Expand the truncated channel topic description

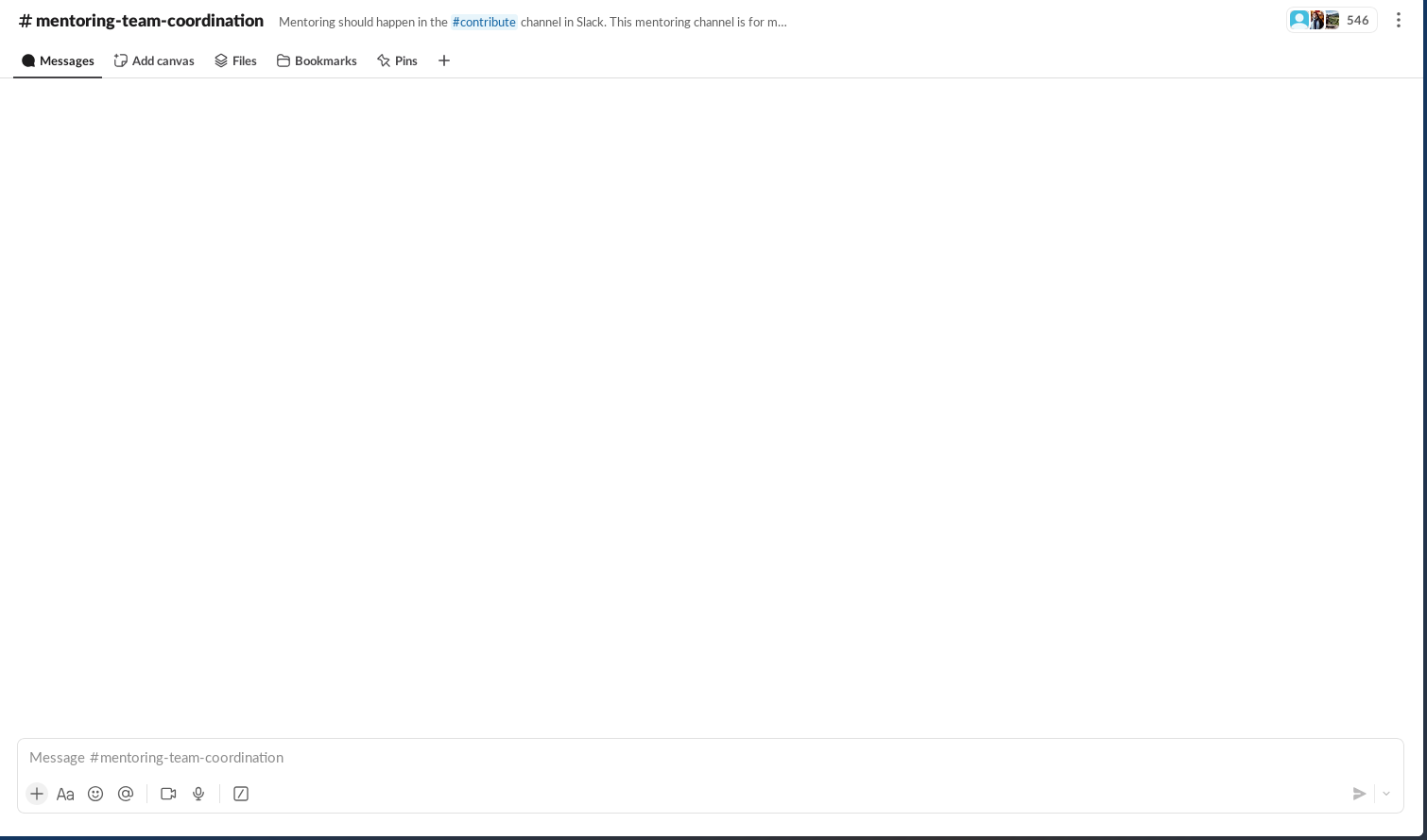point(533,22)
